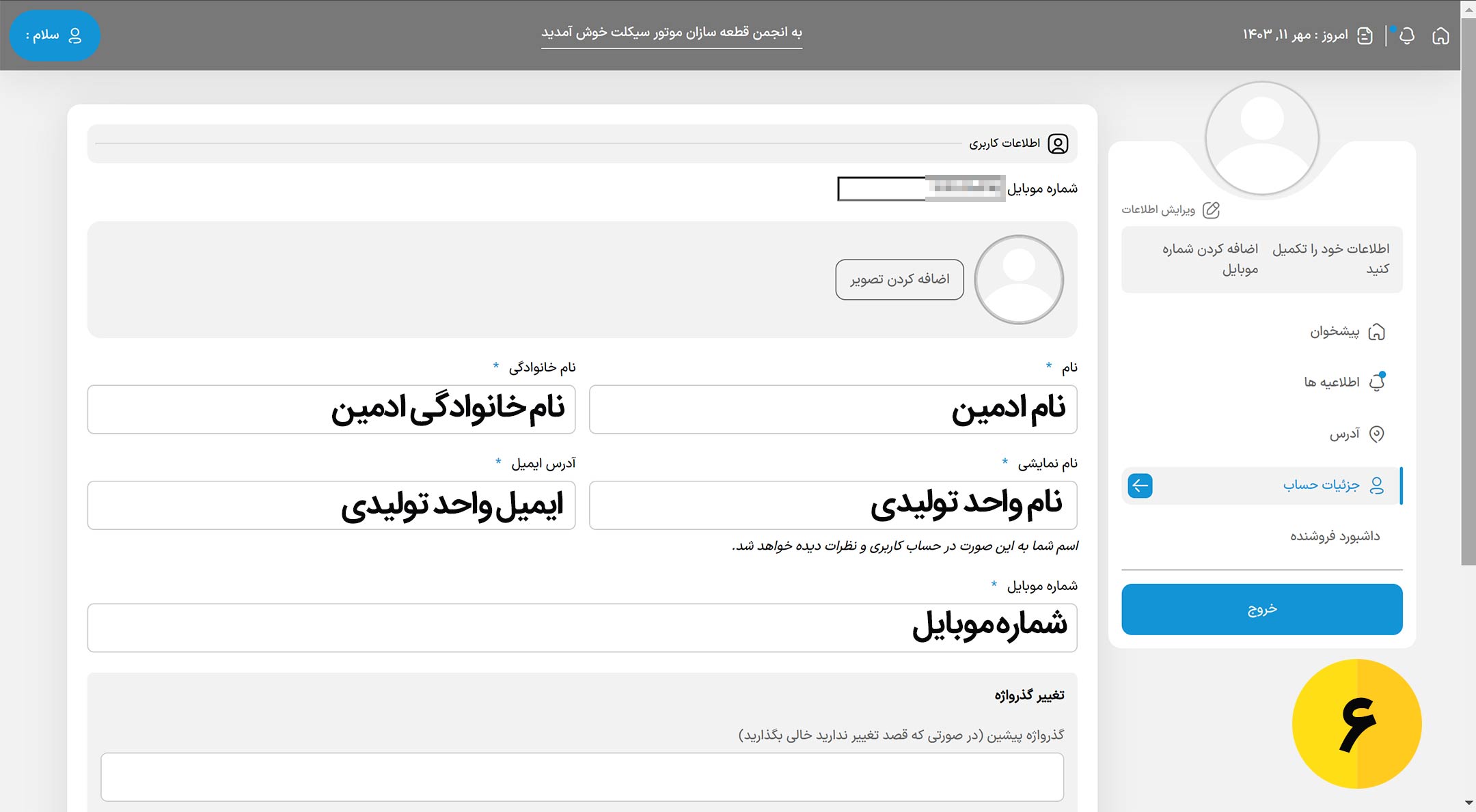Screen dimensions: 1476x812
Task: Focus the email address input field
Action: click(x=331, y=505)
